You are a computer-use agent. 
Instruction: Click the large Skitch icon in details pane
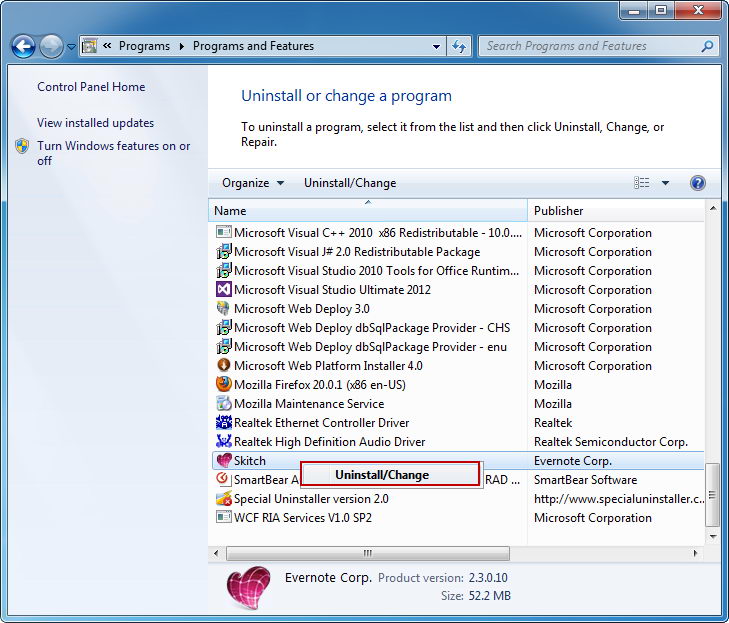(248, 587)
